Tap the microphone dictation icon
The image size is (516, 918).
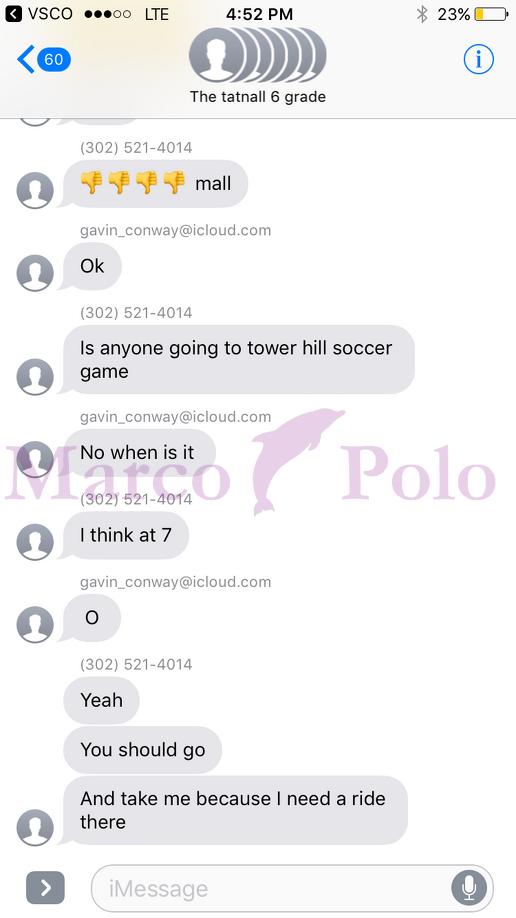pos(469,888)
